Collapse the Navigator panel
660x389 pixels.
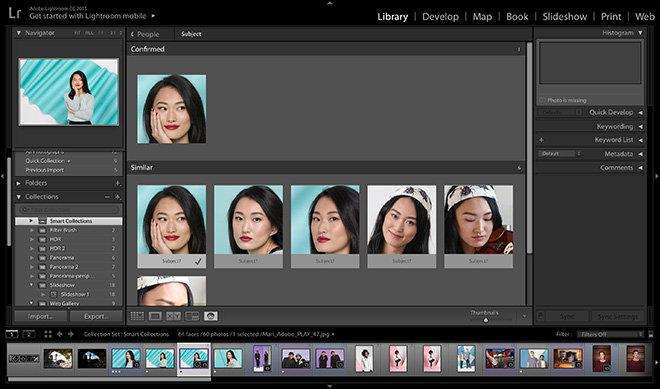(x=19, y=32)
